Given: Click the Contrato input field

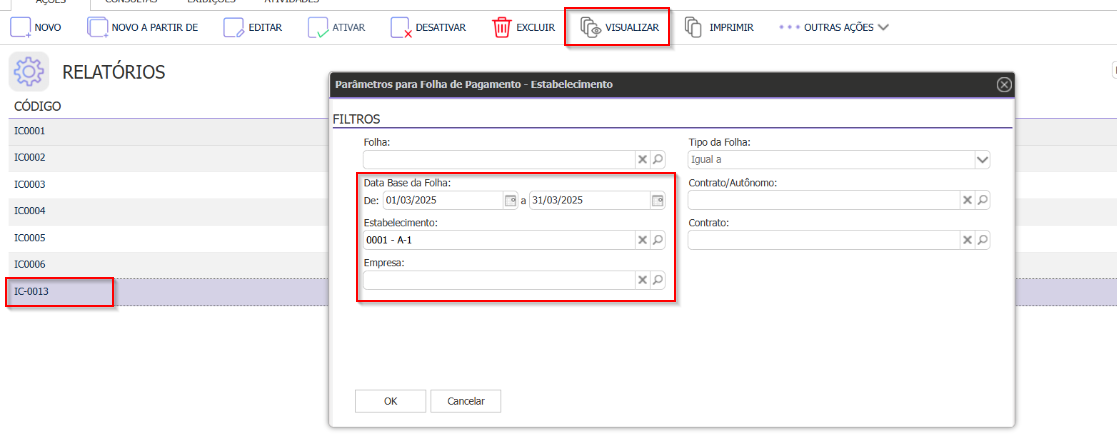Looking at the screenshot, I should point(823,240).
